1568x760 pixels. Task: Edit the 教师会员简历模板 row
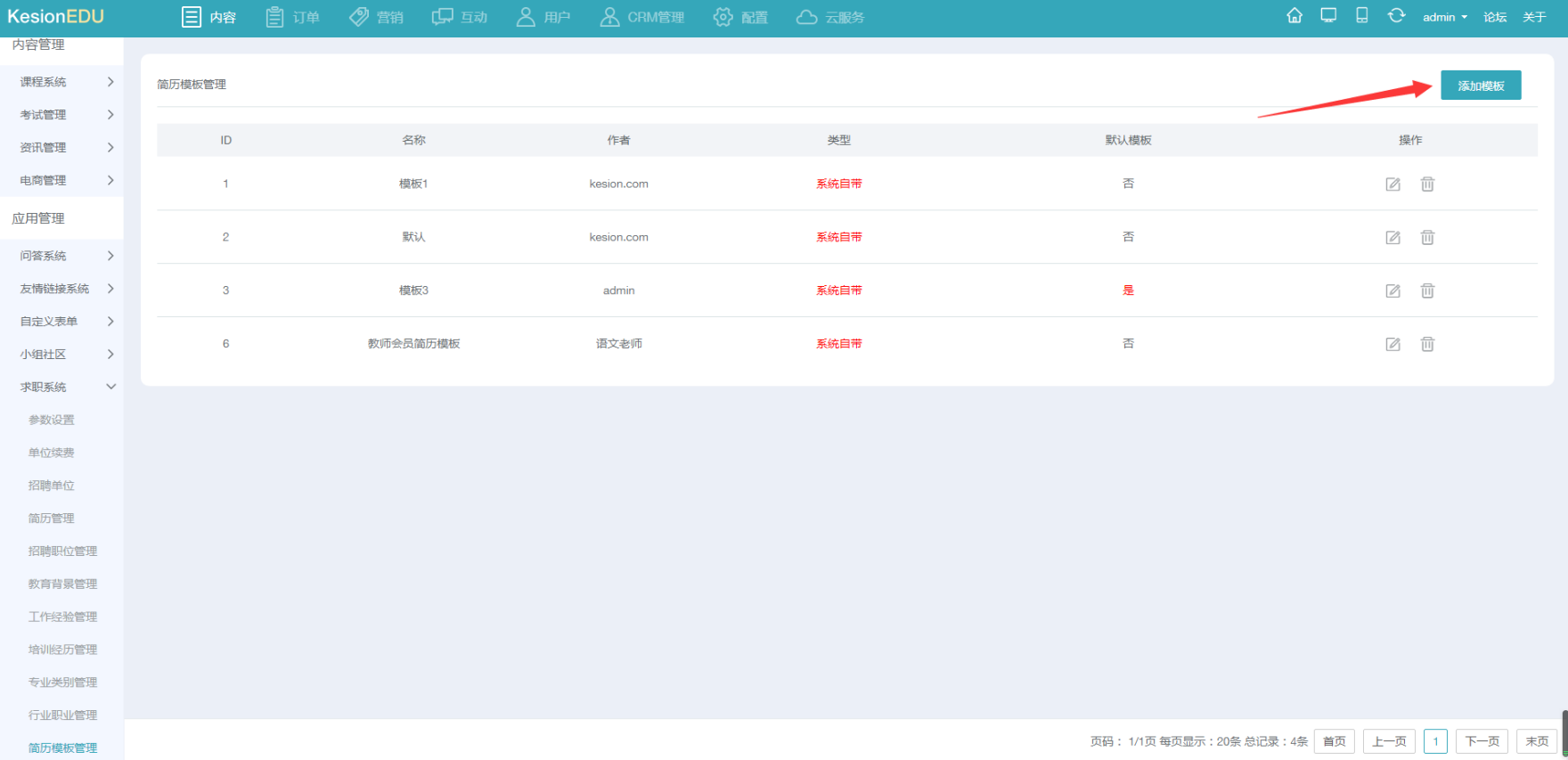[1392, 345]
